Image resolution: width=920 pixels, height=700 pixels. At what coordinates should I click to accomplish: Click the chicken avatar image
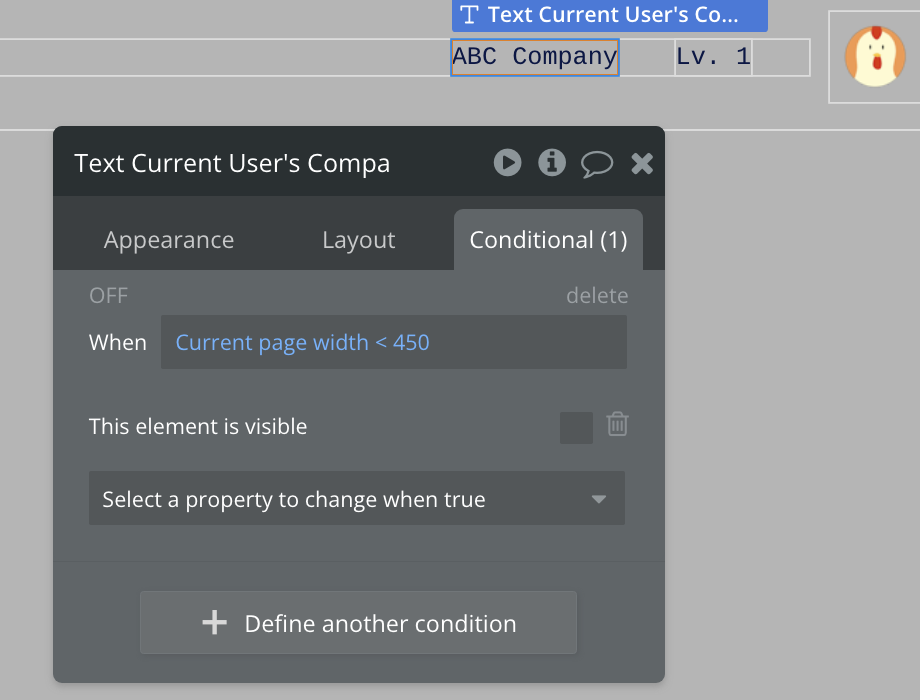click(x=875, y=56)
